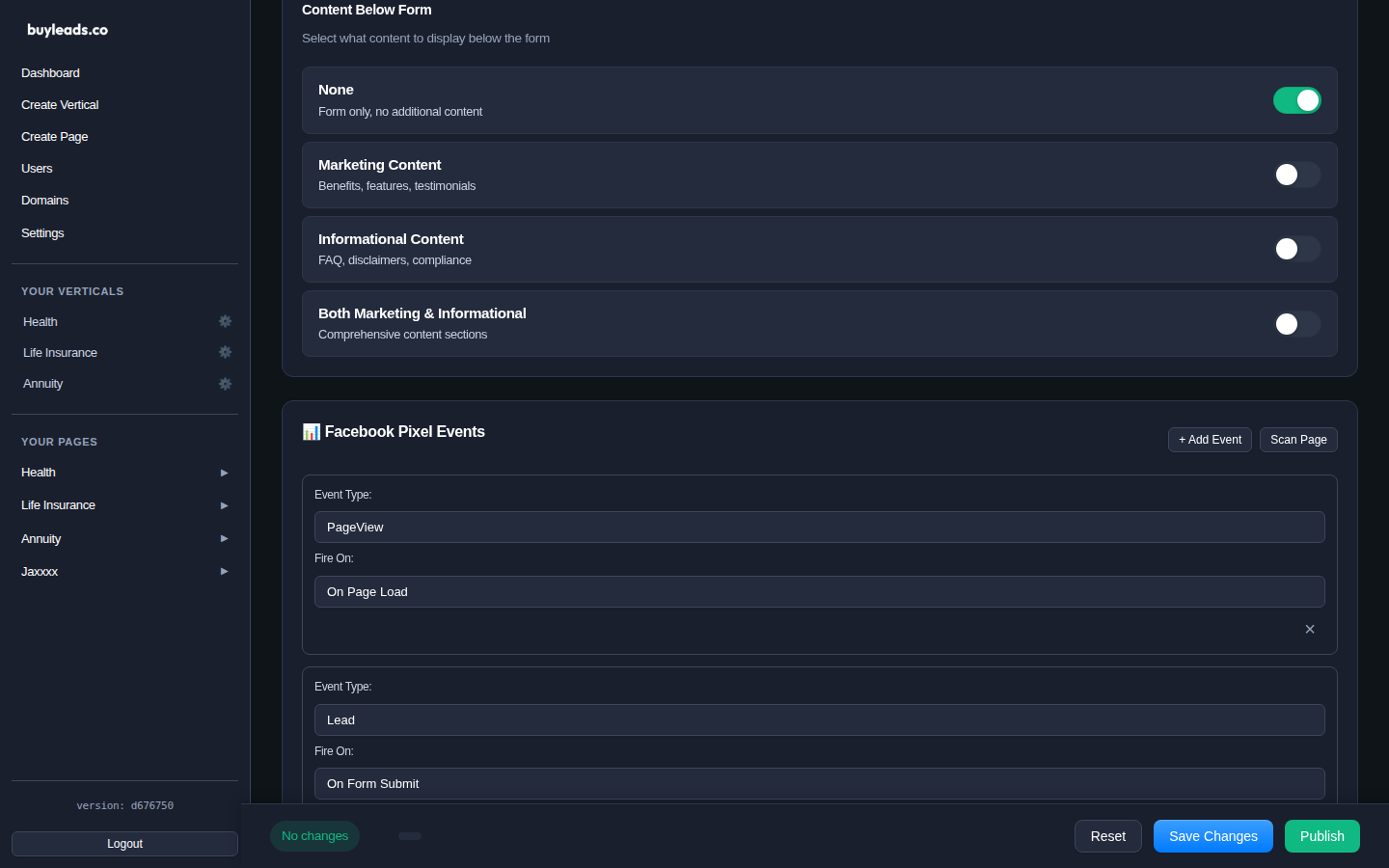Click the Scan Page button
Screen dimensions: 1389x868
click(1298, 440)
